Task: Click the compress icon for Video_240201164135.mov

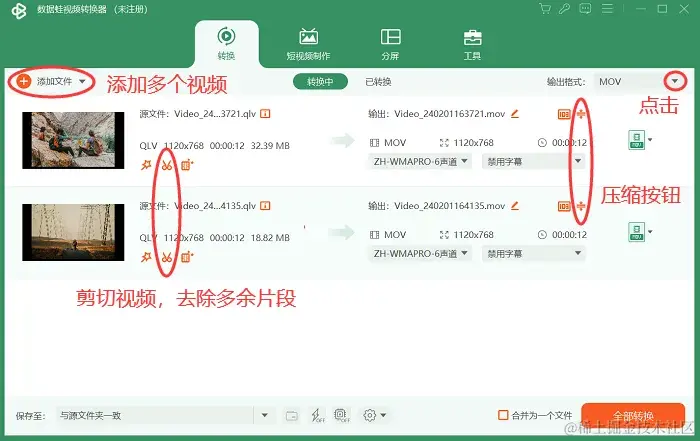Action: tap(581, 206)
